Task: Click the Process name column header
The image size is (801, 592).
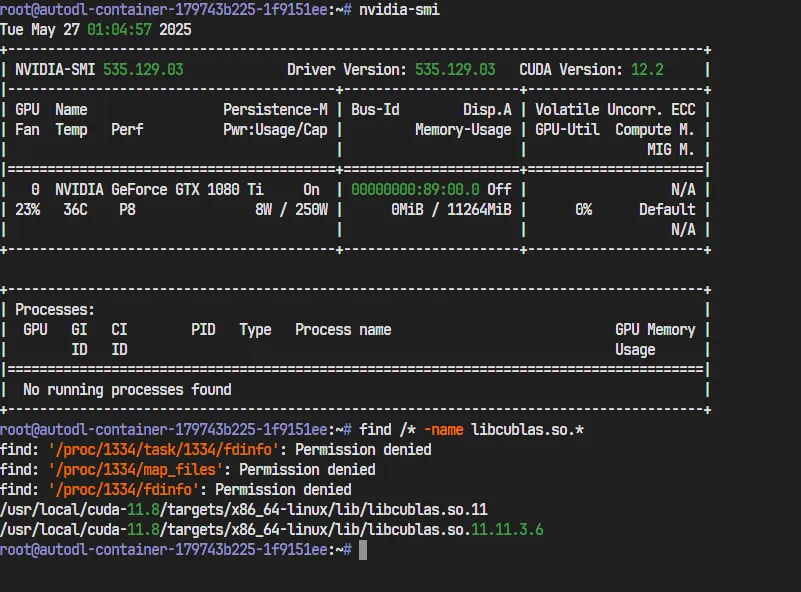Action: point(343,330)
